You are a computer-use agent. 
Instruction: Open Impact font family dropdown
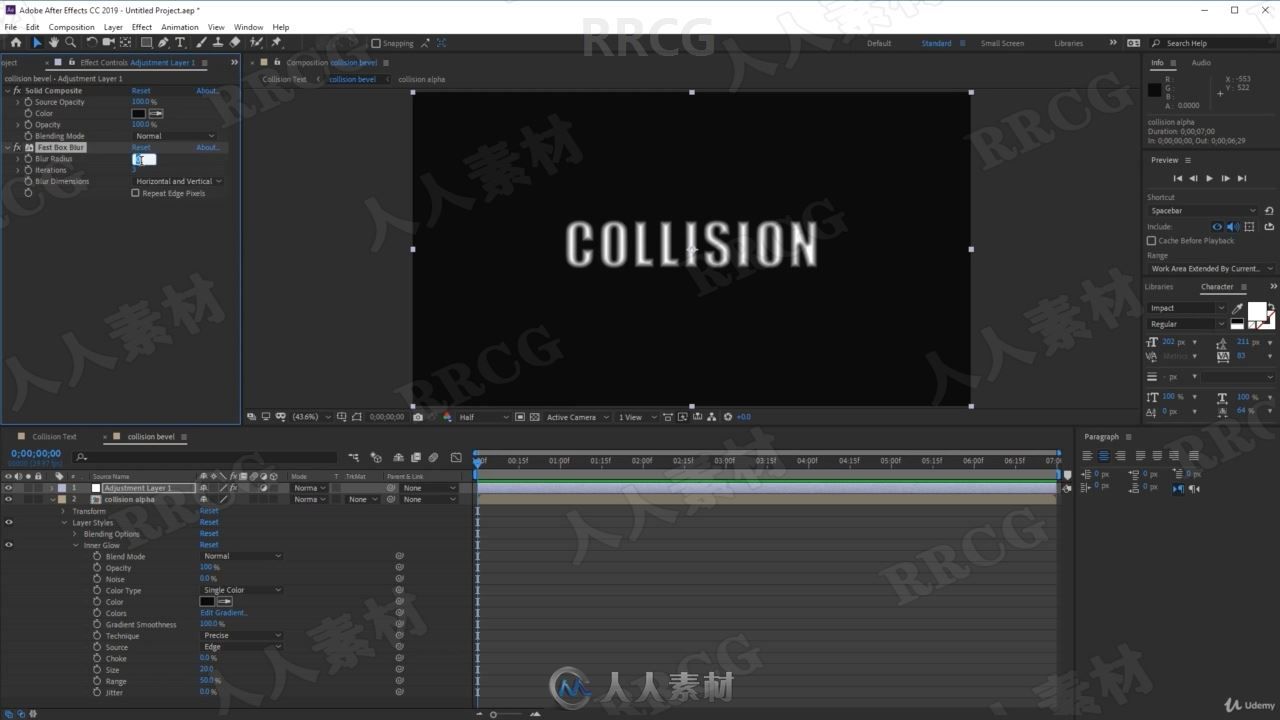(x=1186, y=308)
